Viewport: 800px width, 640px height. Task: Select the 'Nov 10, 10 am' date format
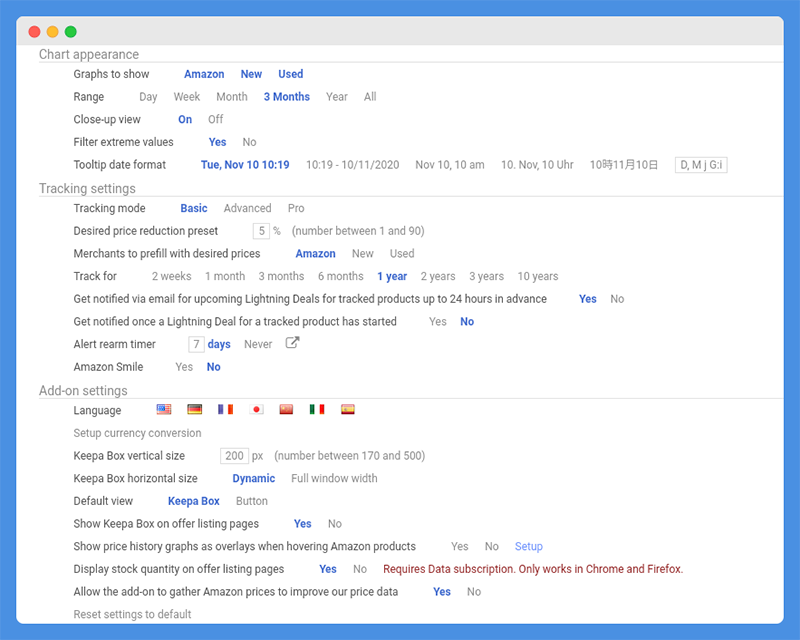[450, 165]
